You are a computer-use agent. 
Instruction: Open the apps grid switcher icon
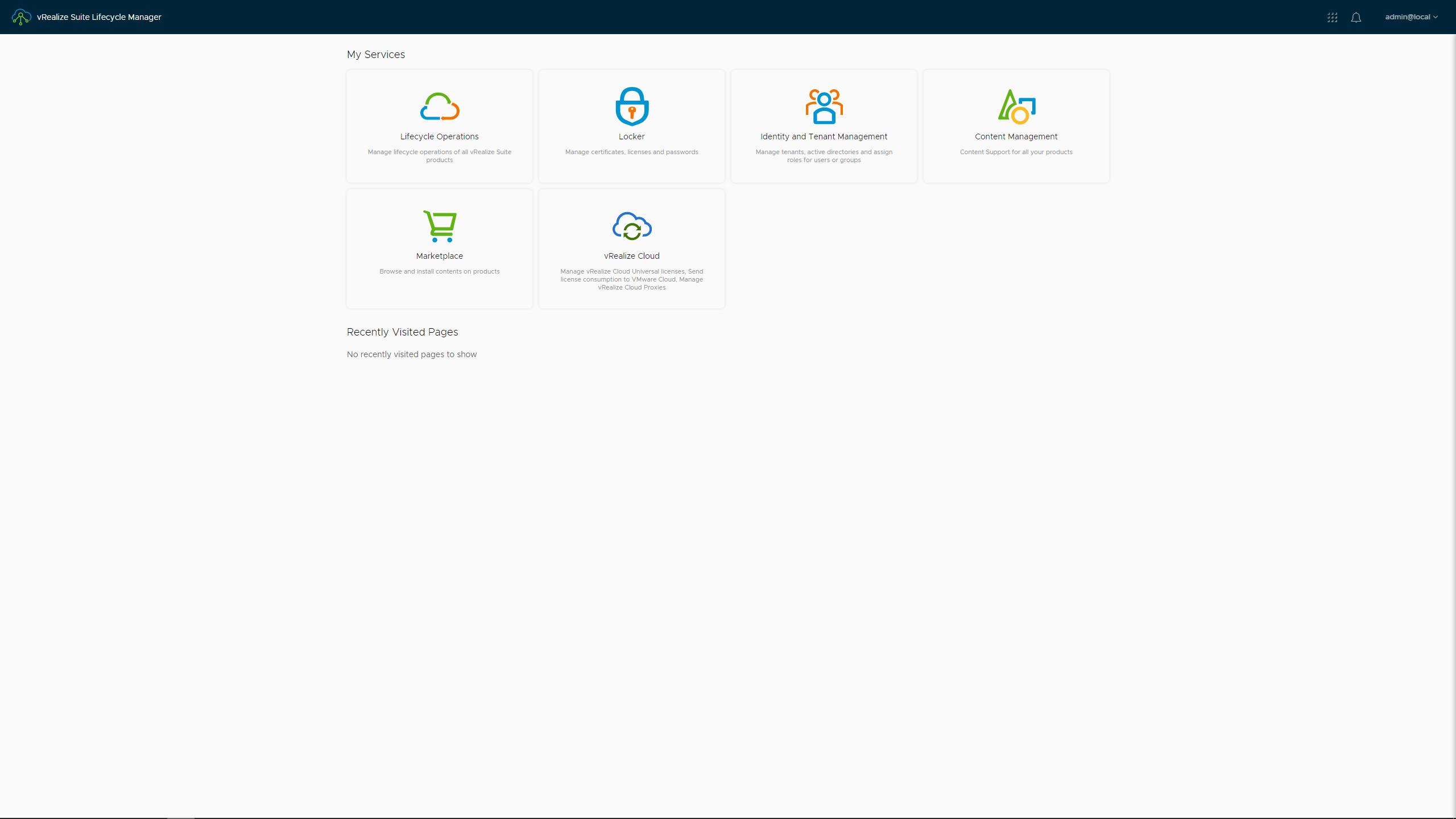coord(1332,18)
